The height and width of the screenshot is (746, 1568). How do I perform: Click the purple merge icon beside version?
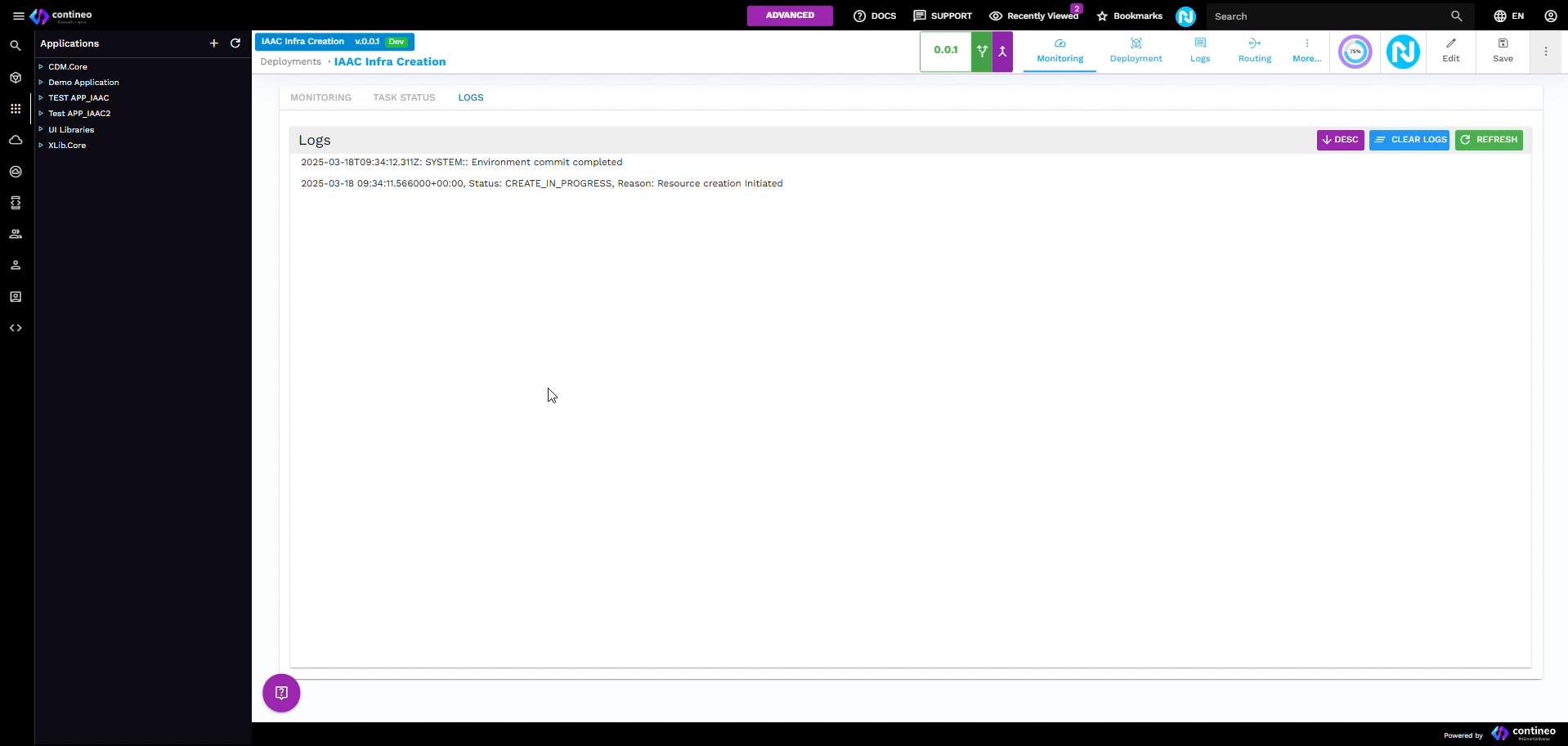point(1002,52)
